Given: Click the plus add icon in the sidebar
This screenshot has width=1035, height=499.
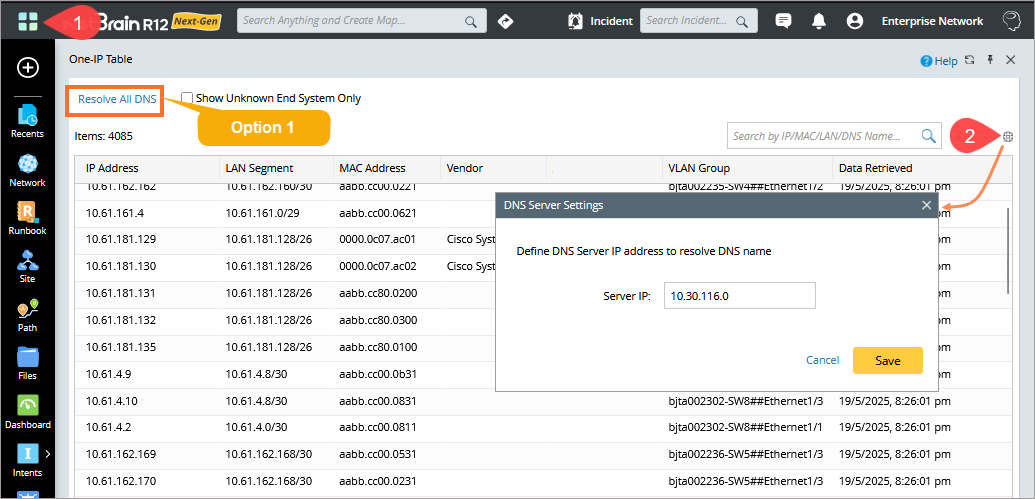Looking at the screenshot, I should [x=28, y=67].
